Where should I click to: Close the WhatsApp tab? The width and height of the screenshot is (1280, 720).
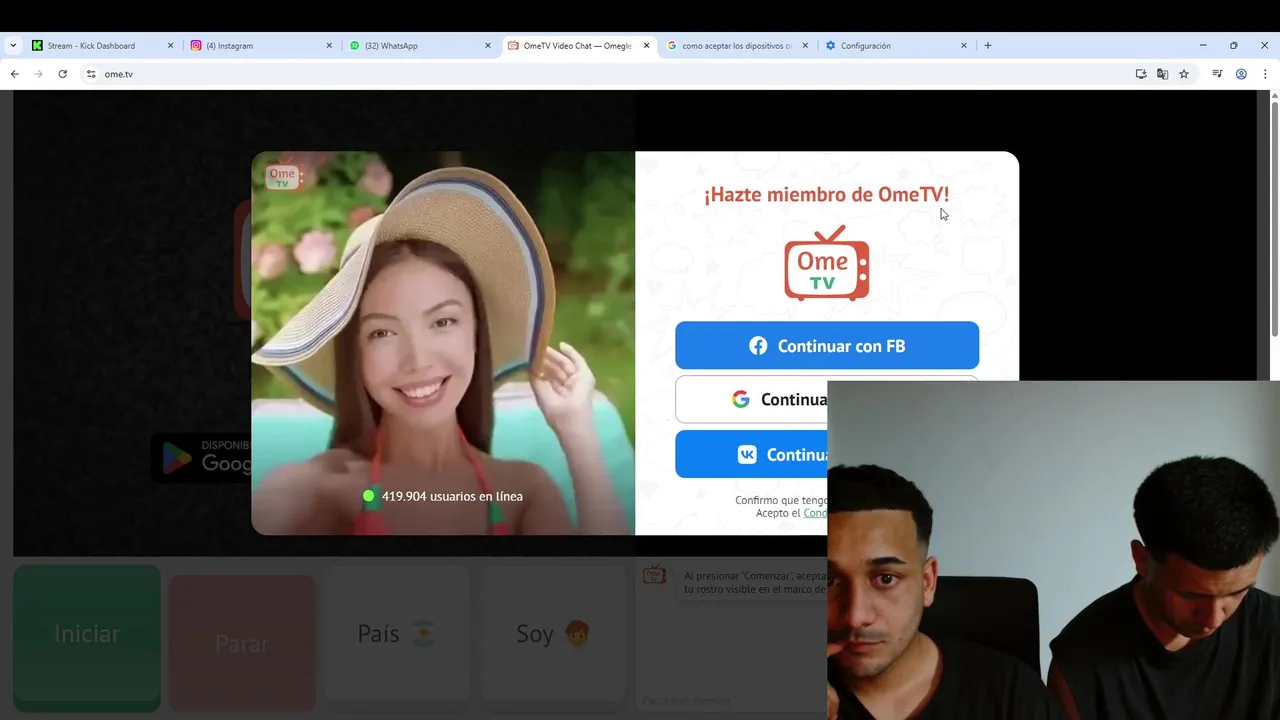pos(488,46)
